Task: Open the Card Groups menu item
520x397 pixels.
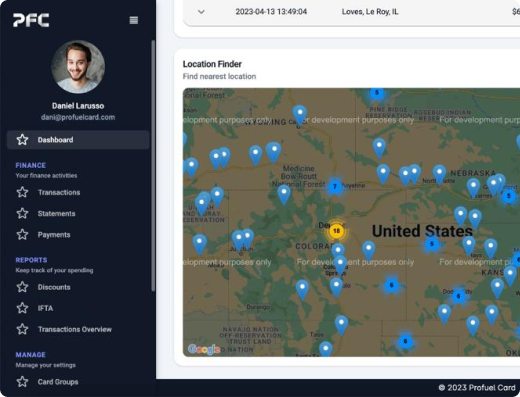Action: point(58,382)
